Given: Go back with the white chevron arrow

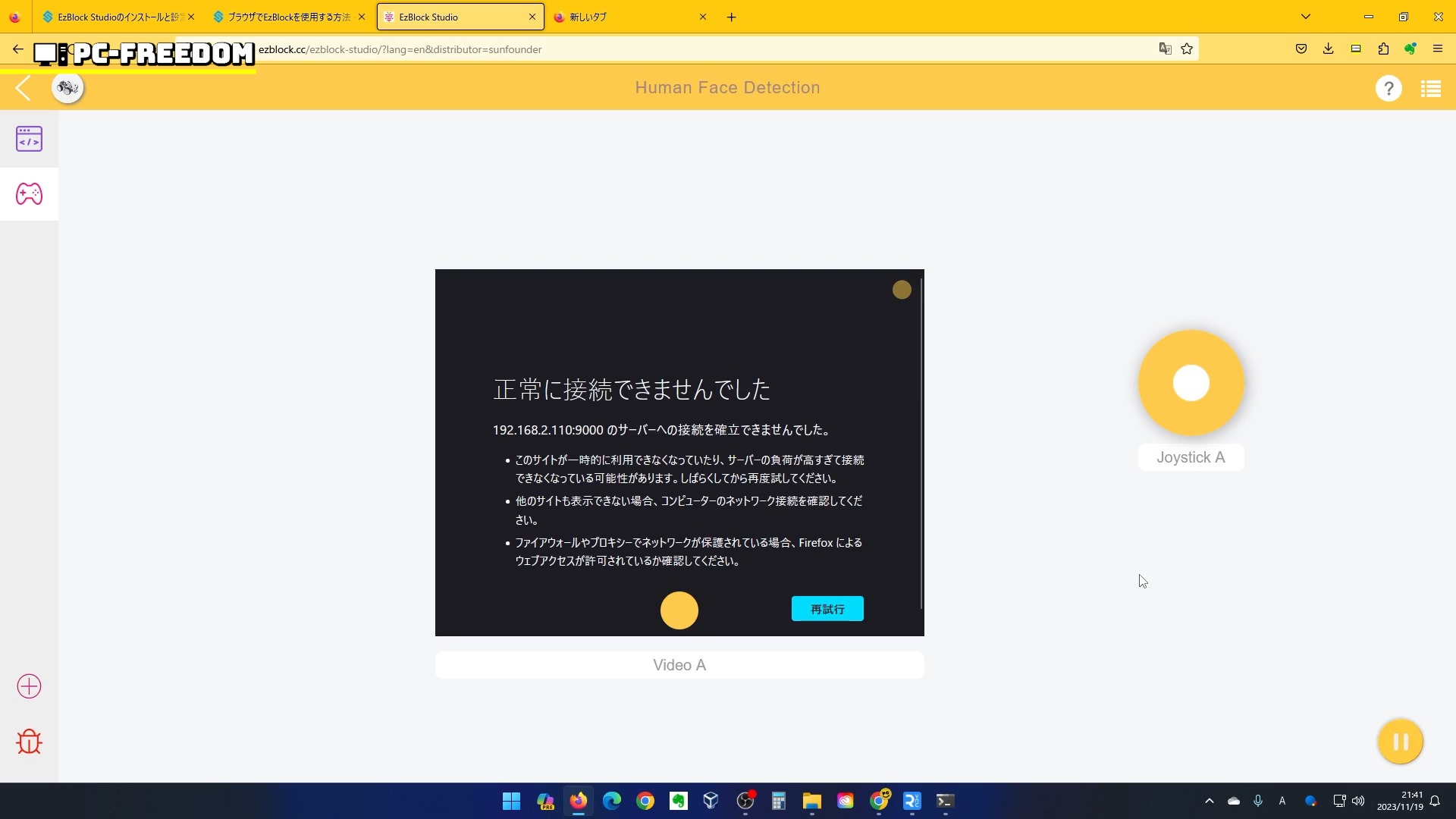Looking at the screenshot, I should (x=23, y=88).
